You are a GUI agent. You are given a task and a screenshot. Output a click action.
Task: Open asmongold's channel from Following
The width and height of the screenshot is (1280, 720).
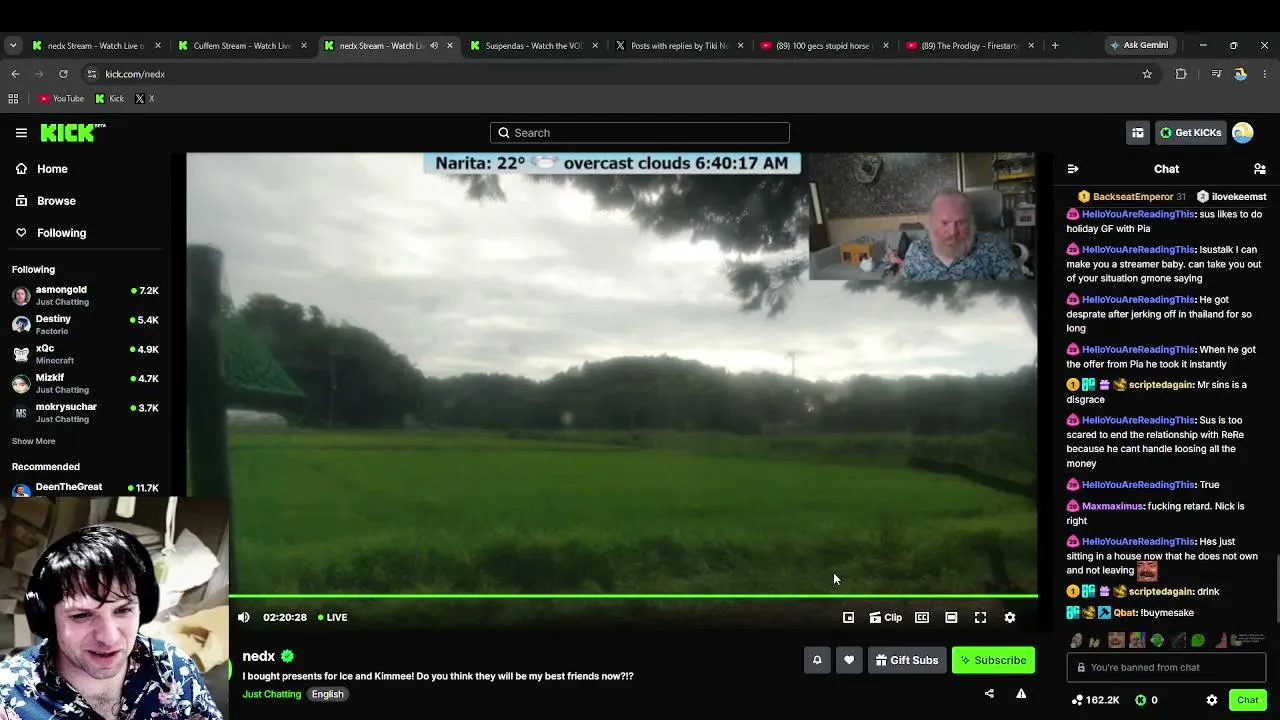click(86, 295)
